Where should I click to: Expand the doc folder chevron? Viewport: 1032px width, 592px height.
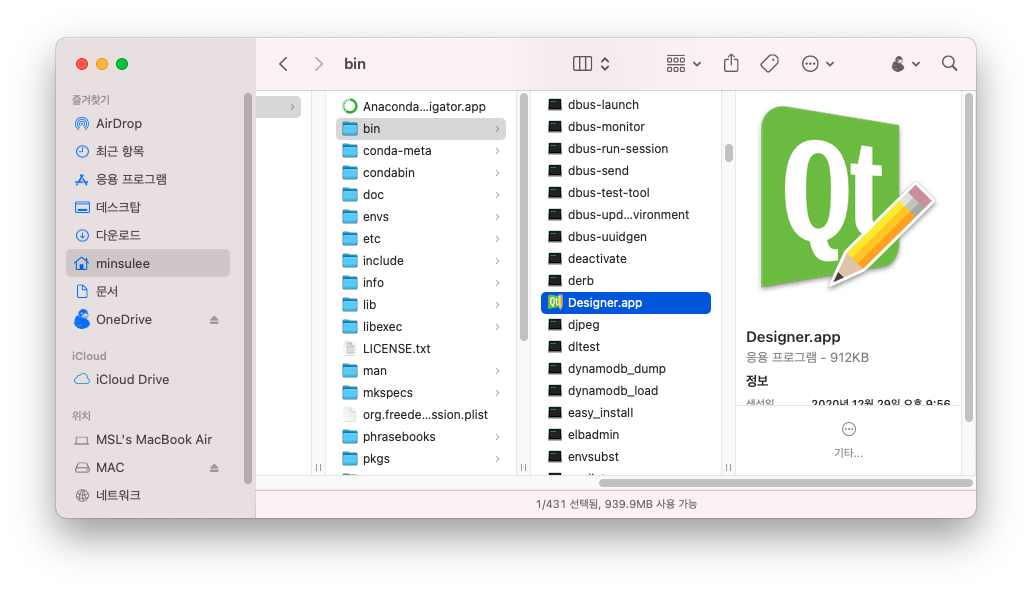click(498, 195)
